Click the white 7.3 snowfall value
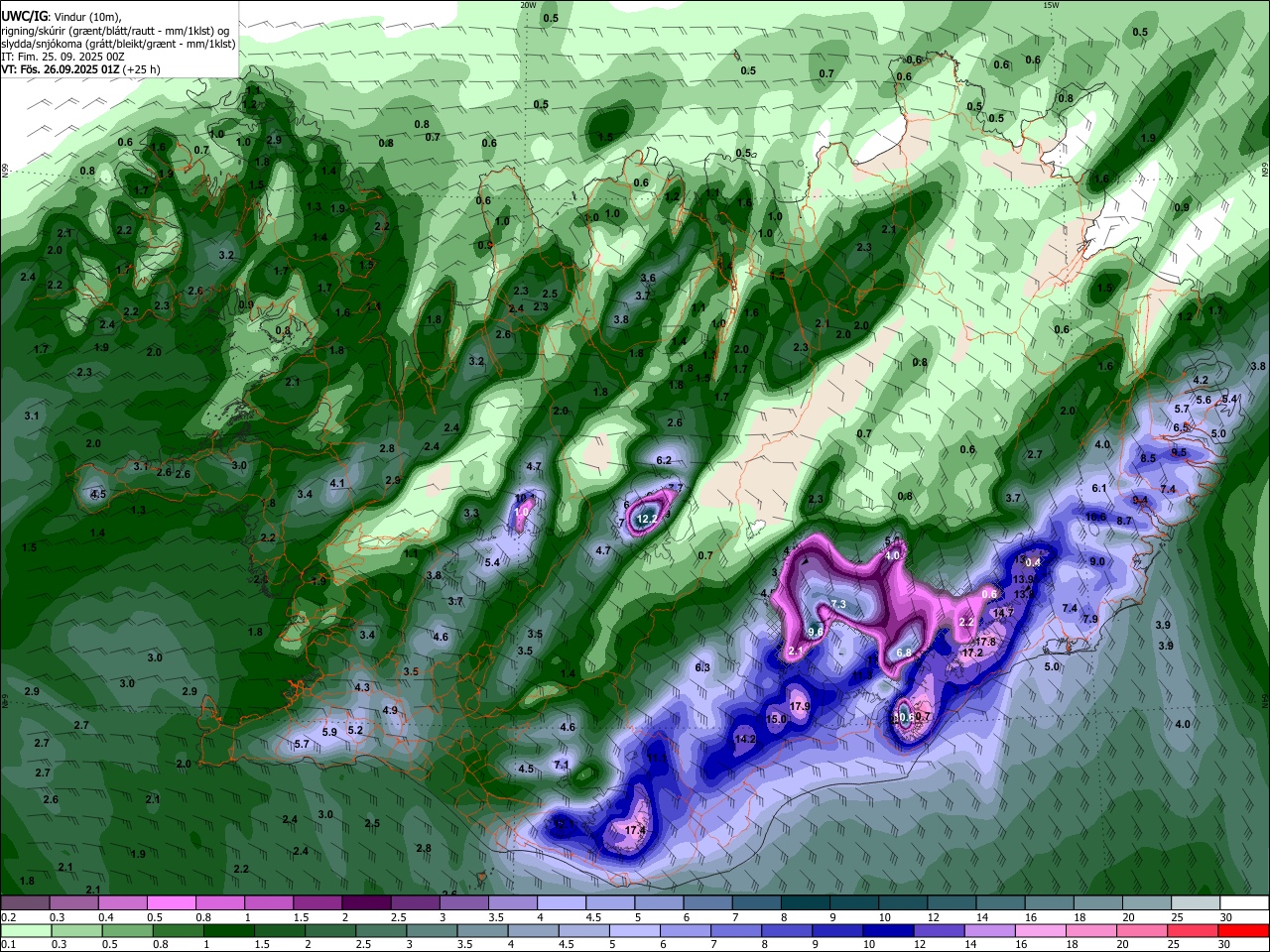1270x952 pixels. (838, 604)
